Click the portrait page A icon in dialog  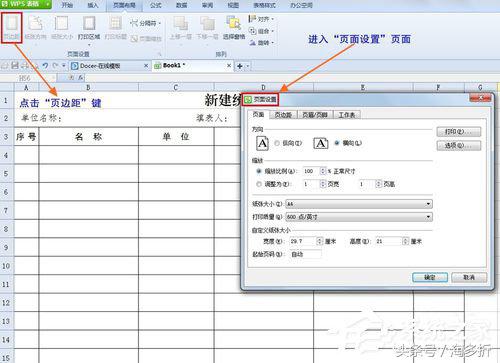click(x=262, y=143)
